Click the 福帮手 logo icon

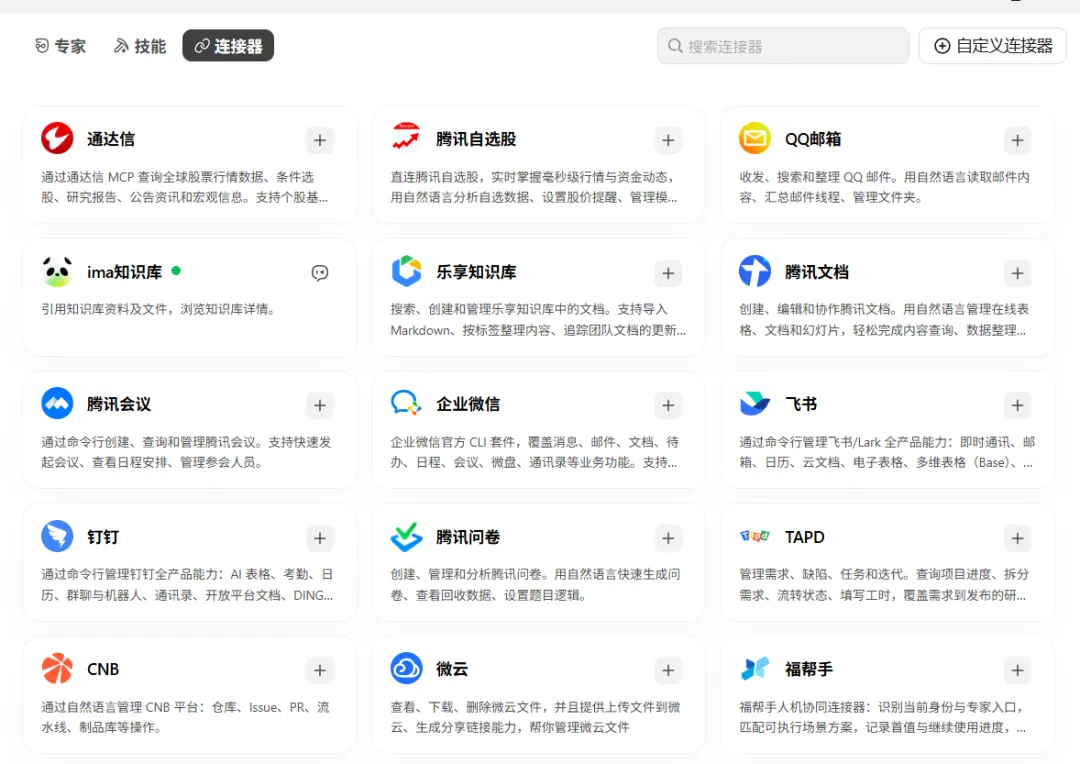coord(755,668)
